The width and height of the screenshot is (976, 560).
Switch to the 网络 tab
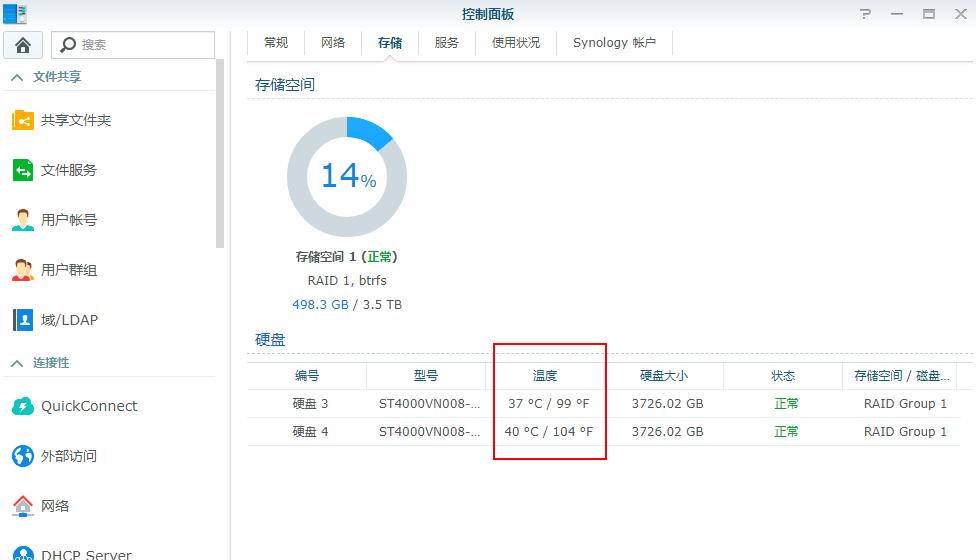click(x=333, y=43)
